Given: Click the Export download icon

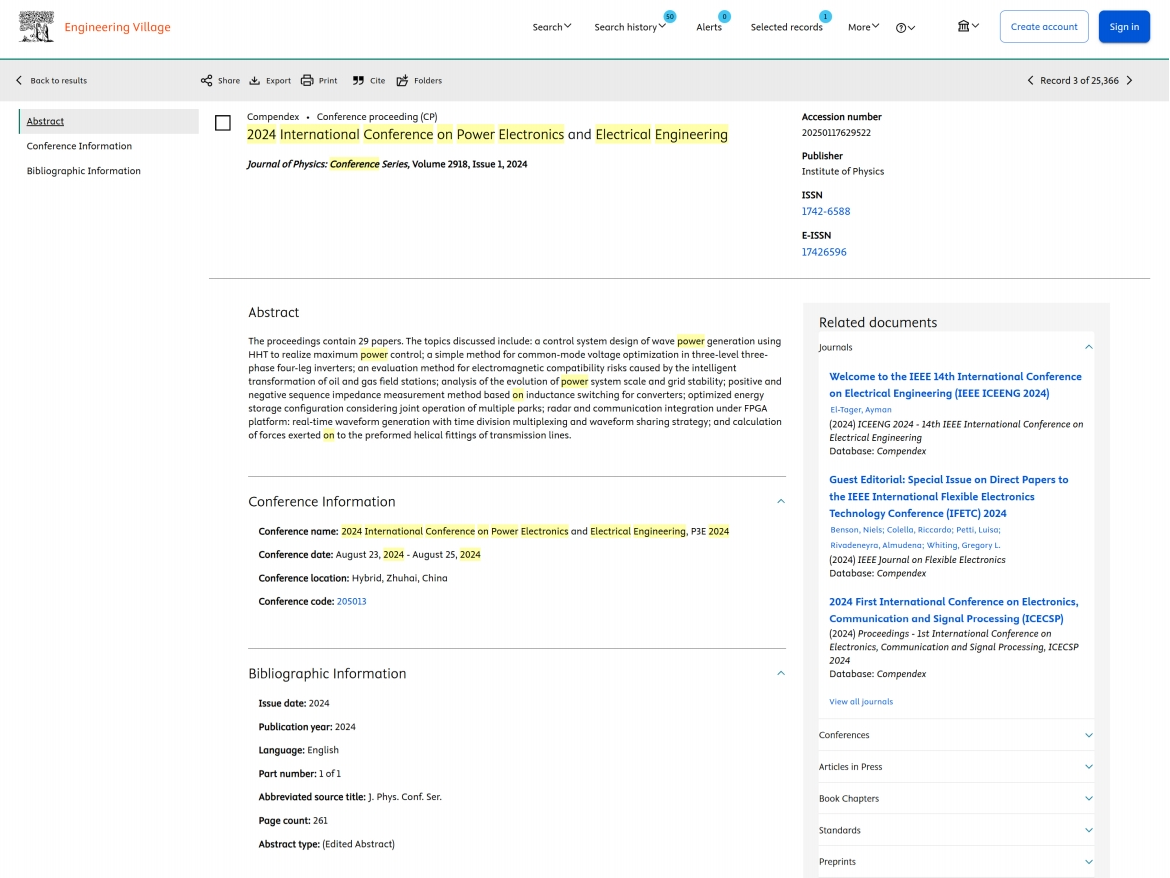Looking at the screenshot, I should 255,81.
